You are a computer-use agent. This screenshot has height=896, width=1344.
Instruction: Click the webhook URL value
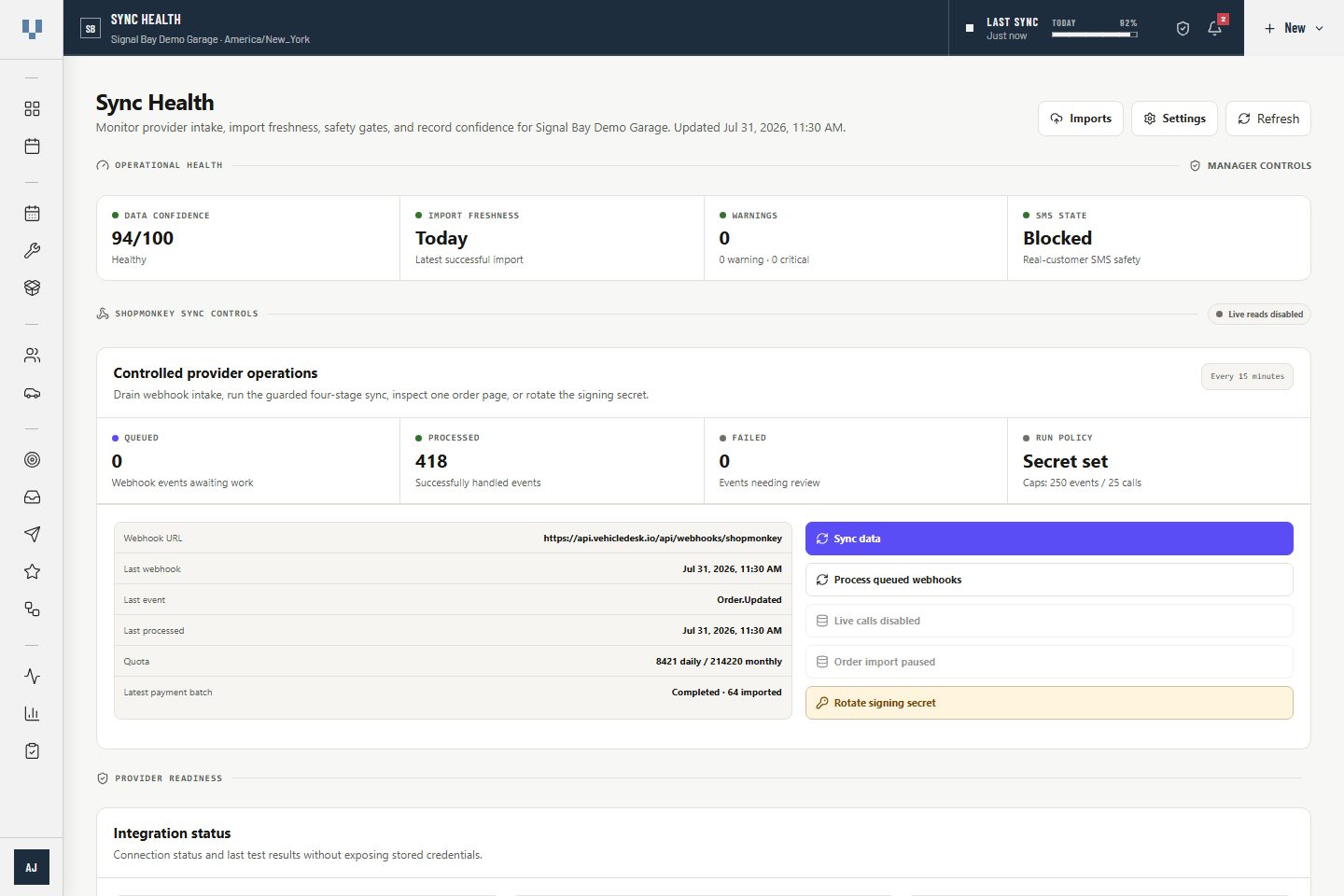[x=663, y=539]
